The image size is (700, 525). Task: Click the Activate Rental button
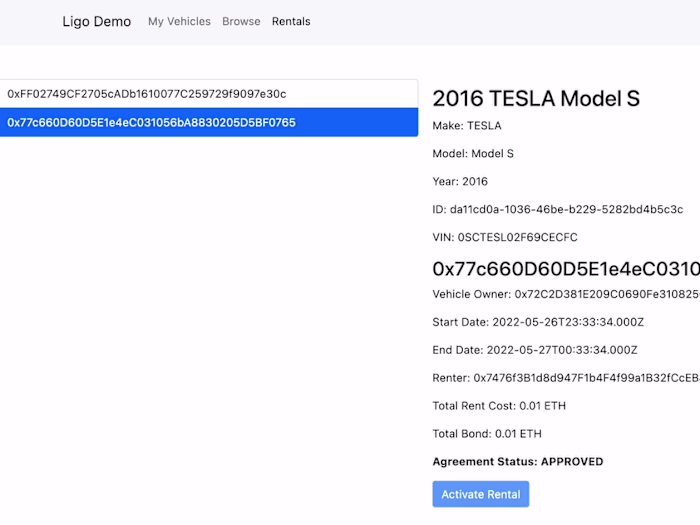pos(481,494)
